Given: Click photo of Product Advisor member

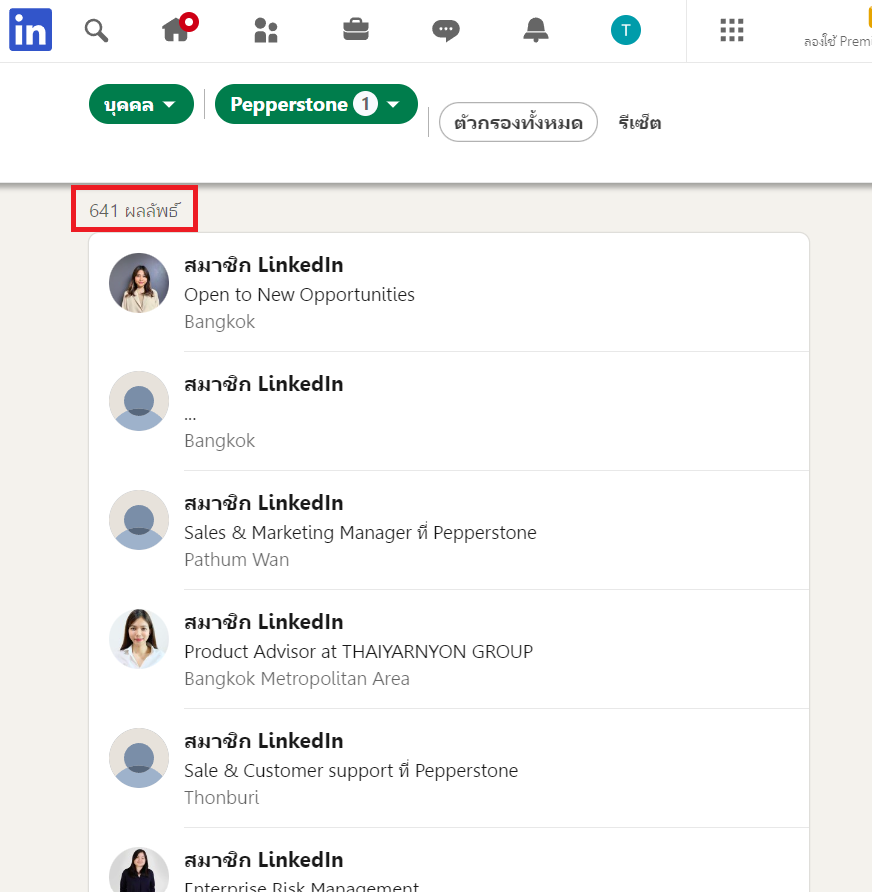Looking at the screenshot, I should pos(139,639).
